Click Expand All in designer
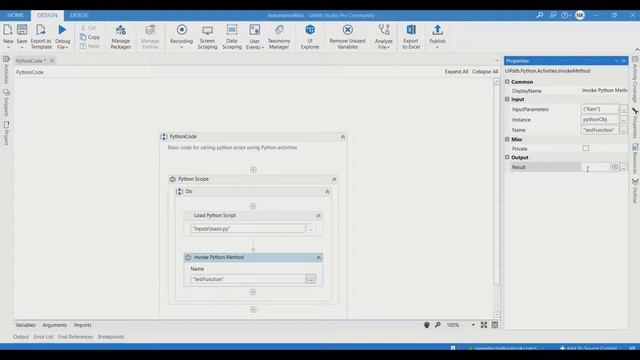 [x=456, y=71]
